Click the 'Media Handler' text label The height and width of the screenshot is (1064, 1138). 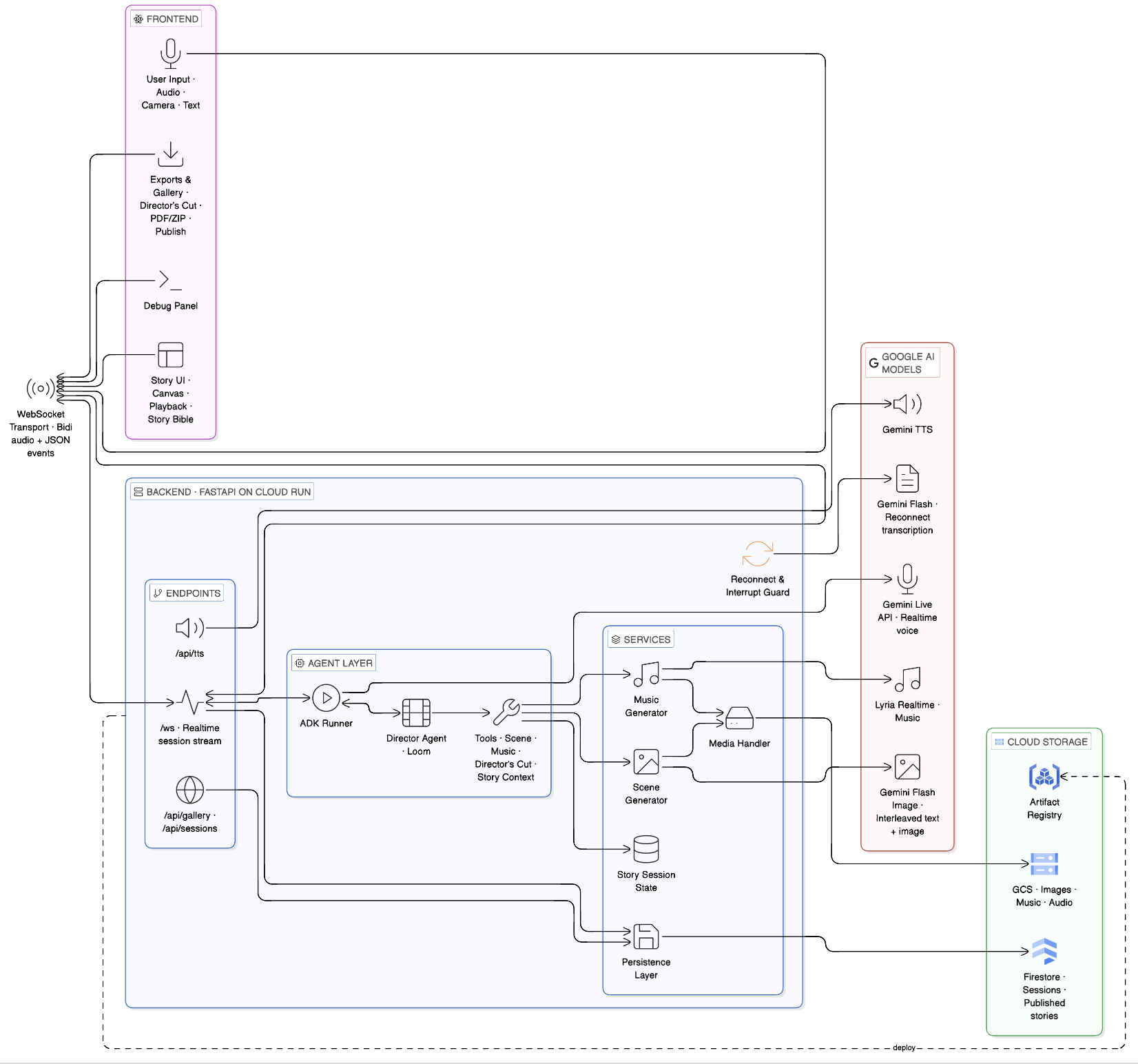[x=739, y=744]
